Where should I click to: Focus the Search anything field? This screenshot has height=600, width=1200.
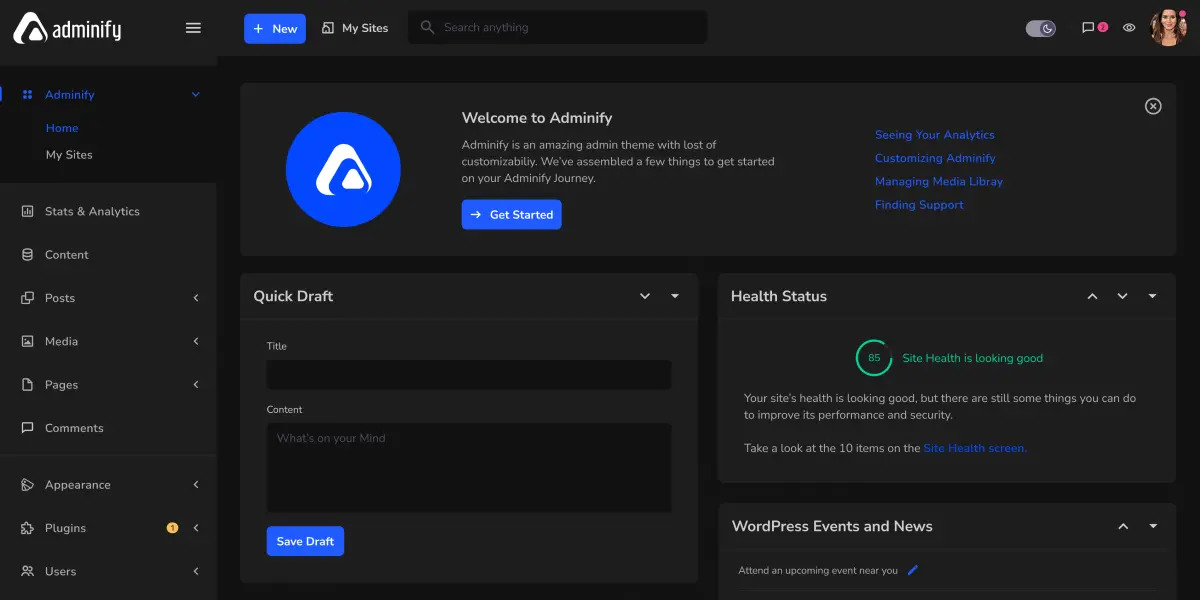(557, 28)
